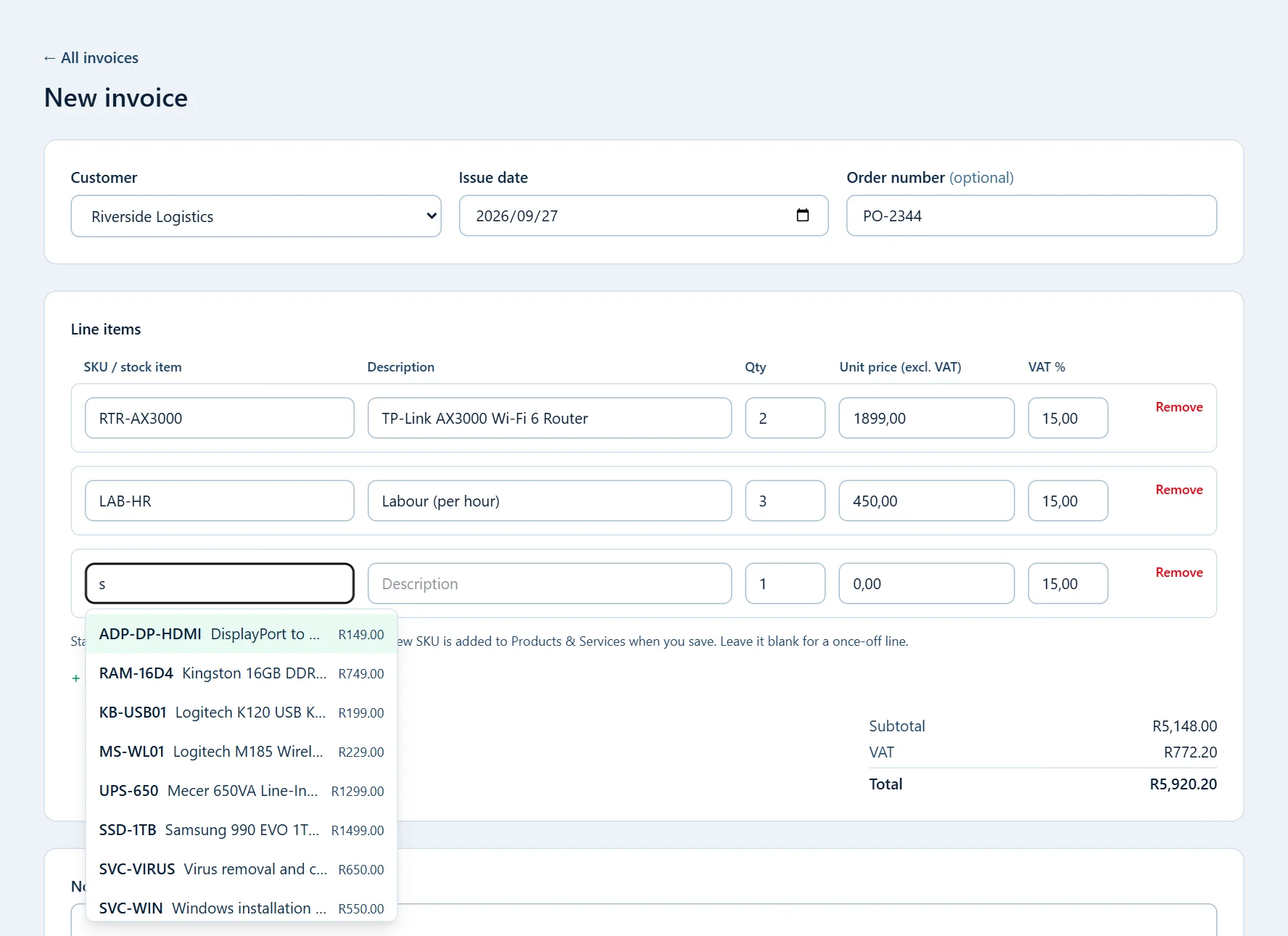The image size is (1288, 936).
Task: Select ADP-DP-HDMI DisplayPort suggestion
Action: pyautogui.click(x=241, y=634)
